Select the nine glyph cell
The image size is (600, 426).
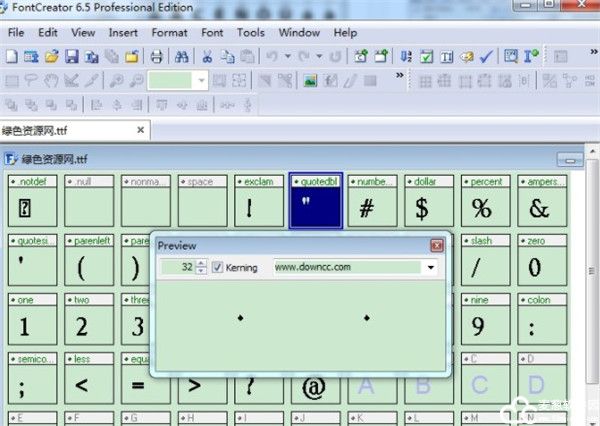pyautogui.click(x=486, y=319)
